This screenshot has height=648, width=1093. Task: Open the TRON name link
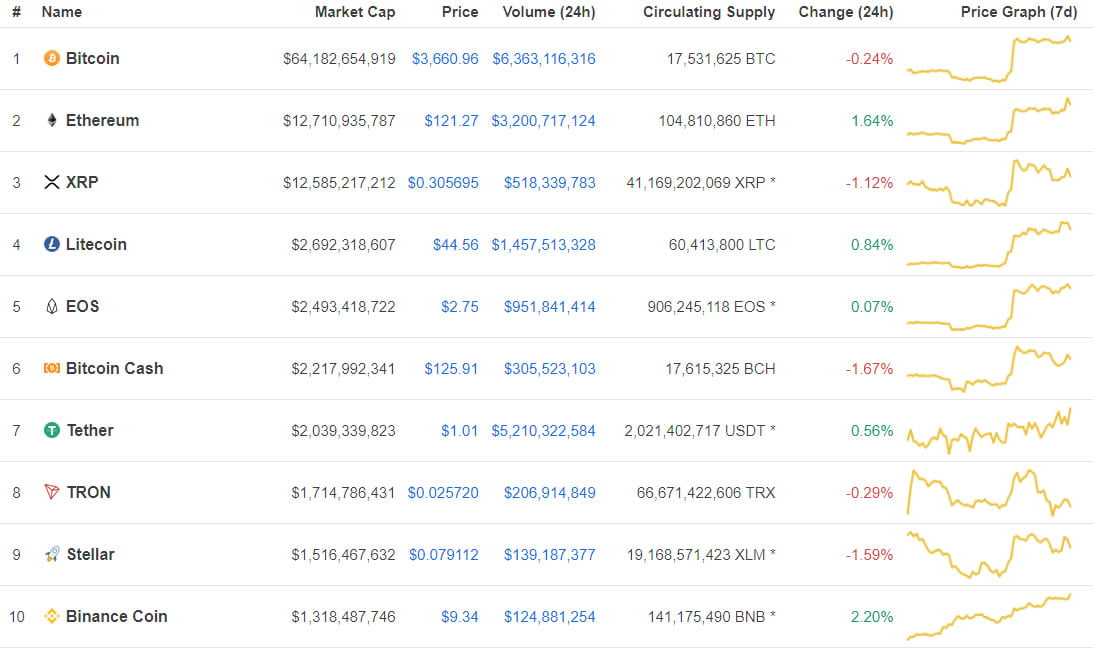pos(89,493)
